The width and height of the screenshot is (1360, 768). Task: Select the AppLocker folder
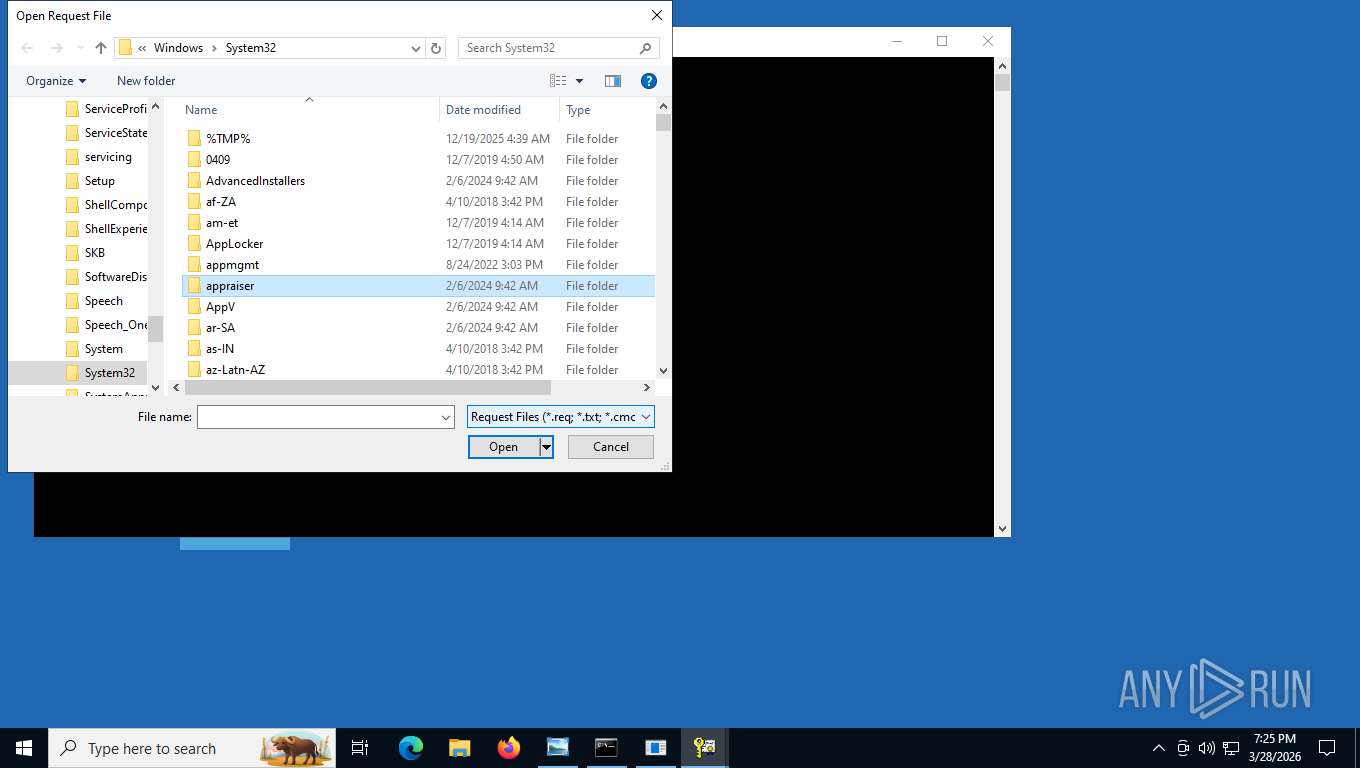point(418,244)
